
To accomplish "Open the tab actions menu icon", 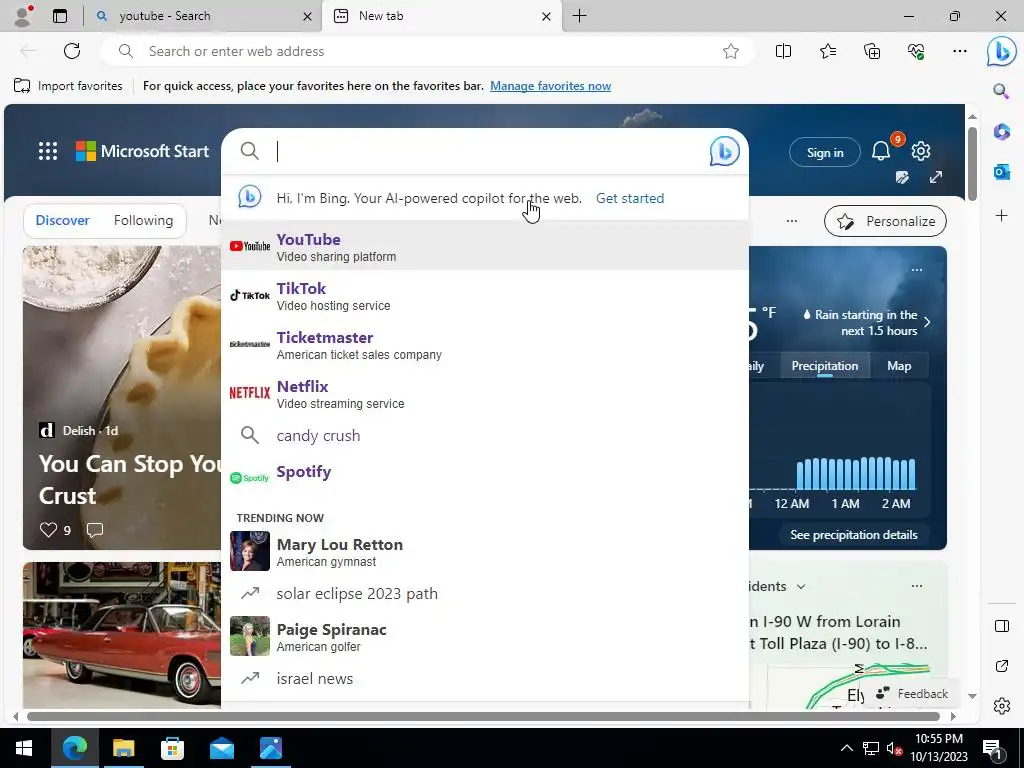I will (60, 16).
